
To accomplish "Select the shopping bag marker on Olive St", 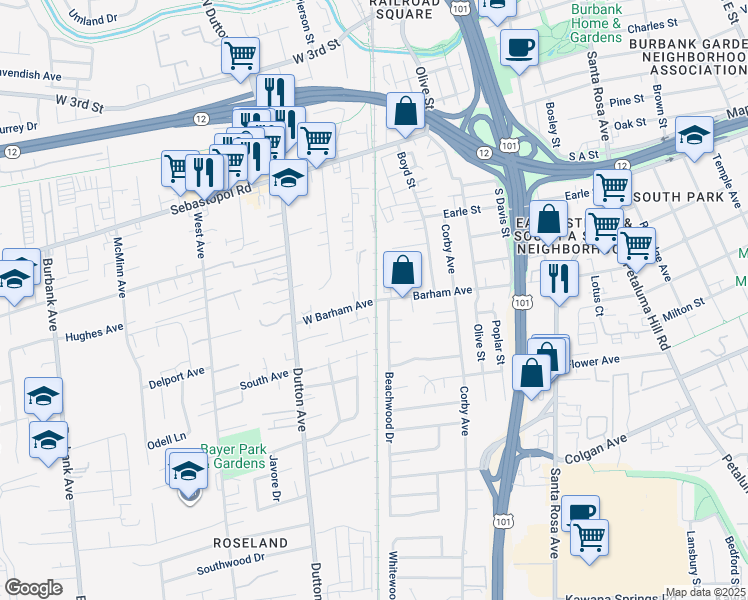I will point(405,111).
